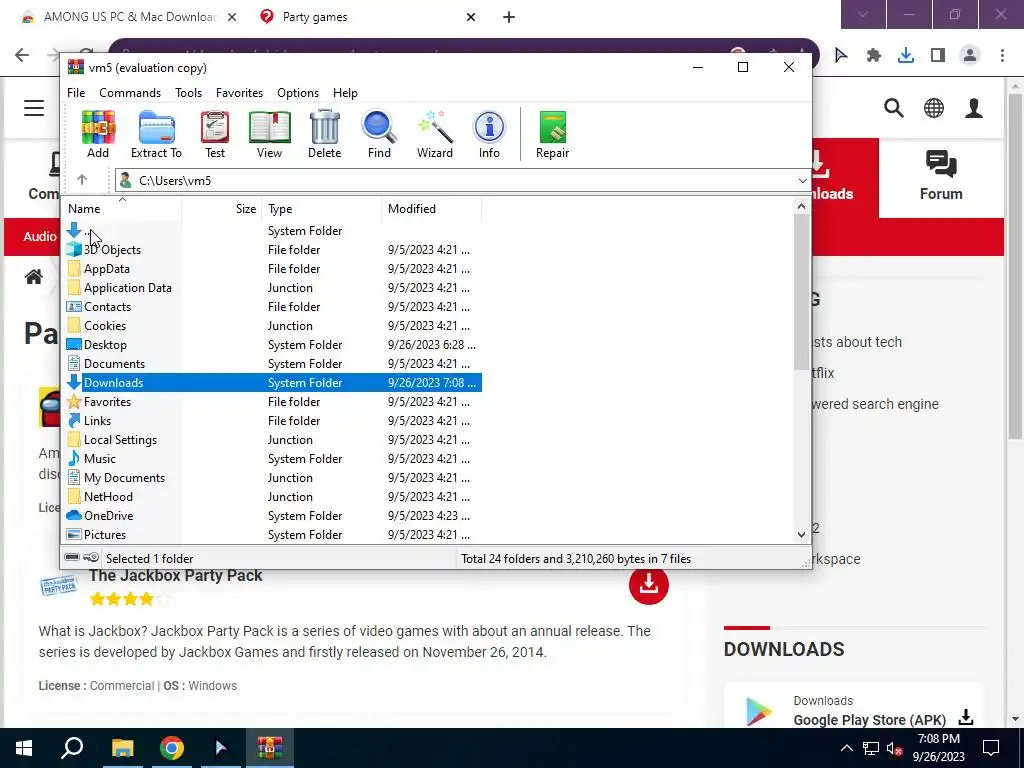Expand the WinRAR address path dropdown
Viewport: 1024px width, 768px height.
pos(802,180)
